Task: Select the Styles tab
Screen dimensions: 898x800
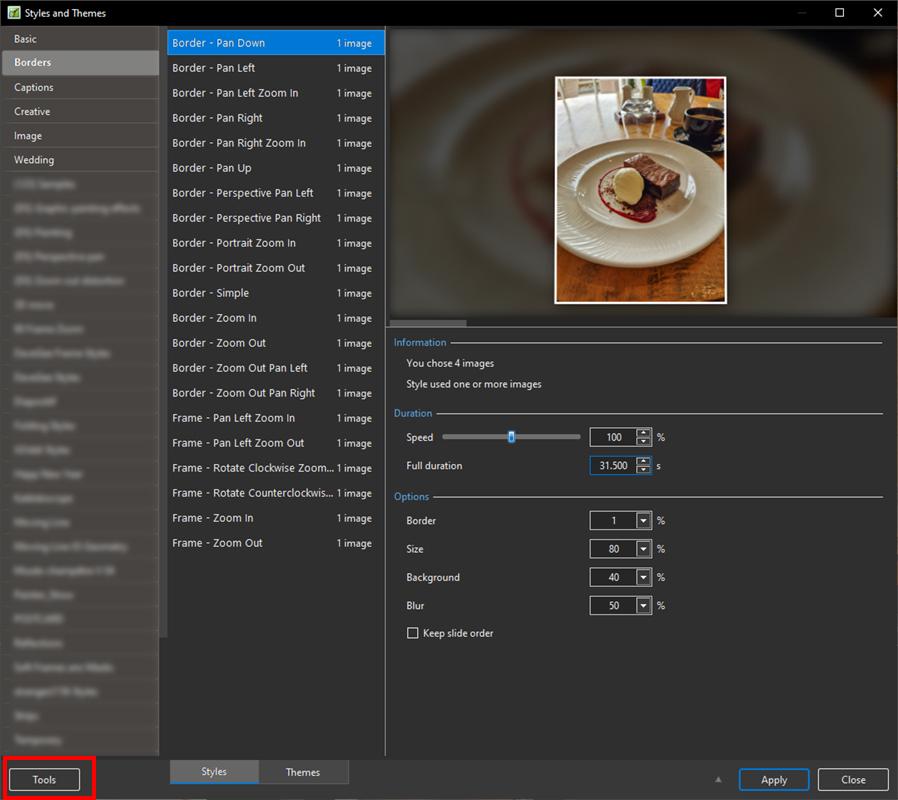Action: pos(214,772)
